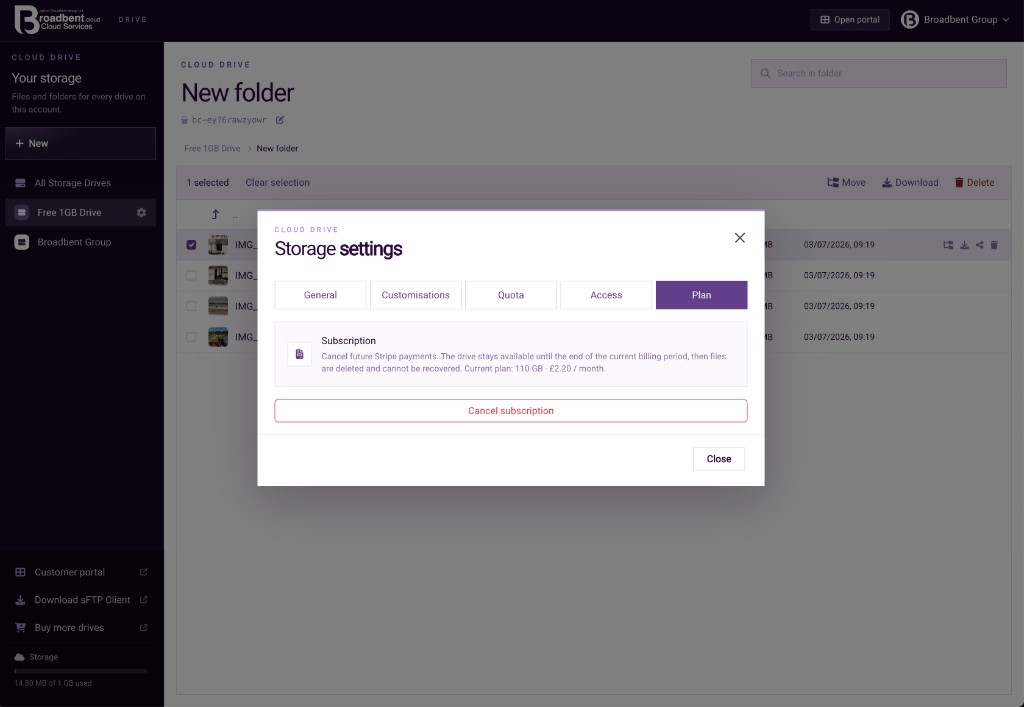Switch to the General tab
Screen dimensions: 1024x707
pyautogui.click(x=320, y=295)
